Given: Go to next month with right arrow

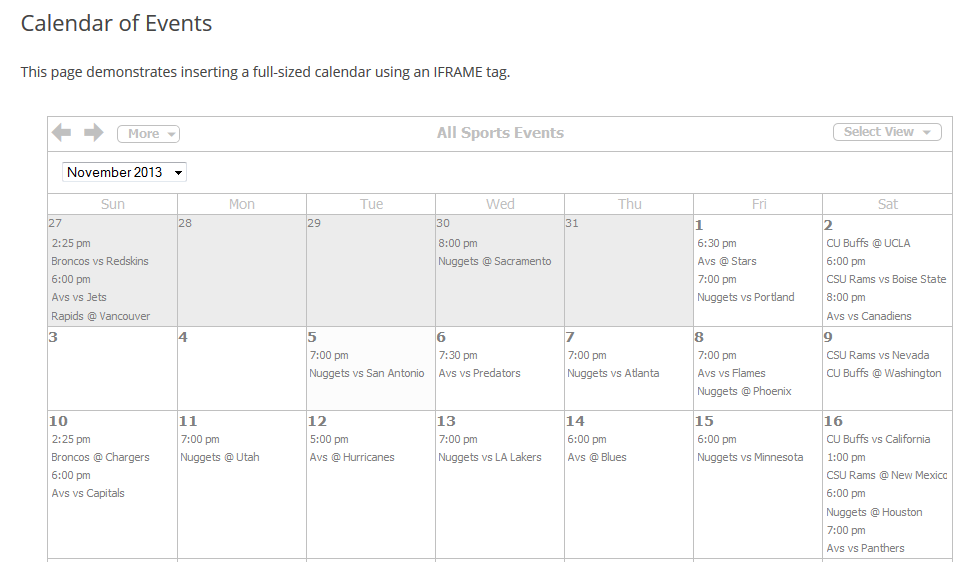Looking at the screenshot, I should [x=94, y=132].
